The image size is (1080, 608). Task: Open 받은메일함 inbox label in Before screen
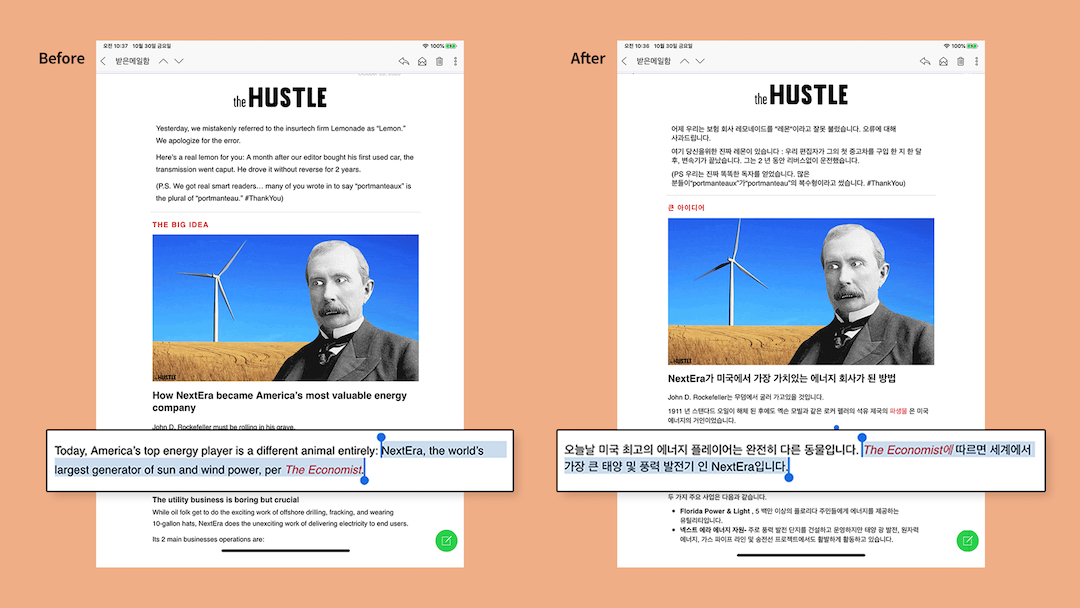pos(132,61)
